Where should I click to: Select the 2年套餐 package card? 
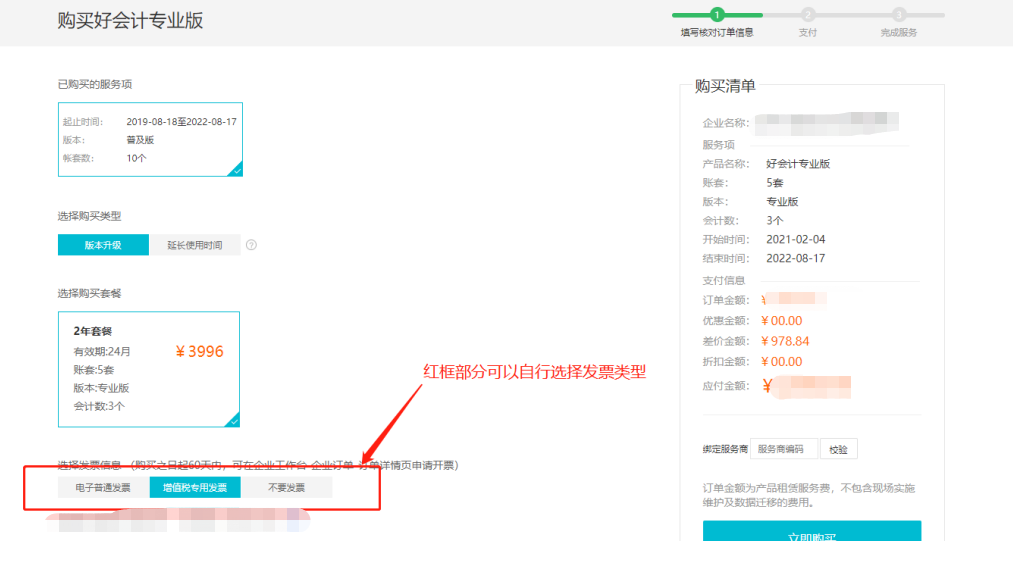[149, 368]
